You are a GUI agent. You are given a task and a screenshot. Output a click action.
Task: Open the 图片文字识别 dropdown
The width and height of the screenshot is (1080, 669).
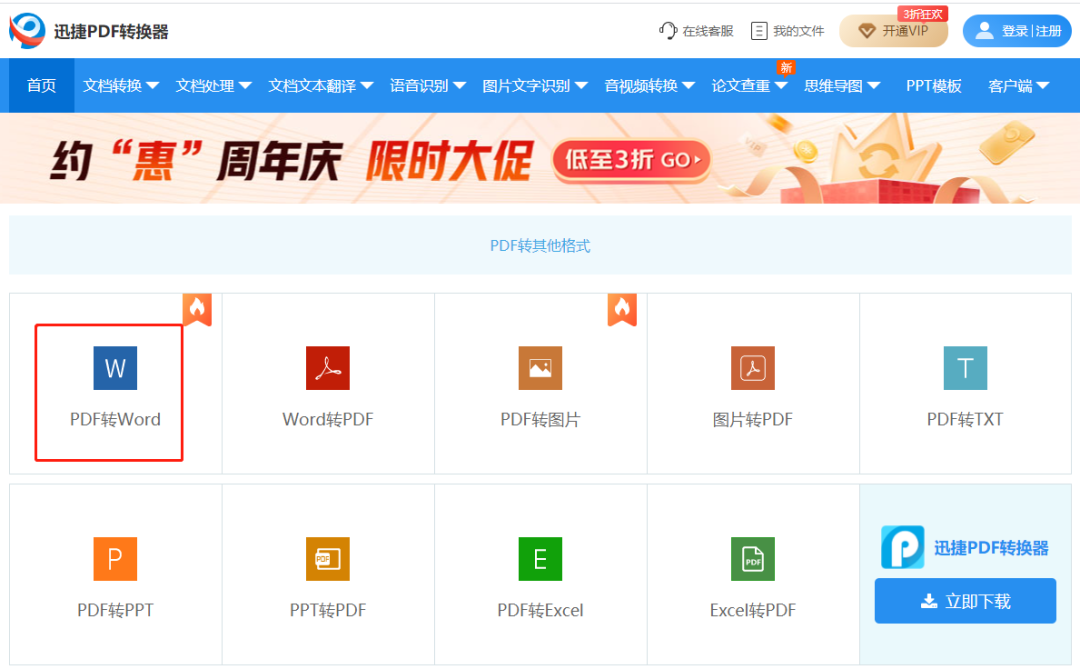pos(534,85)
